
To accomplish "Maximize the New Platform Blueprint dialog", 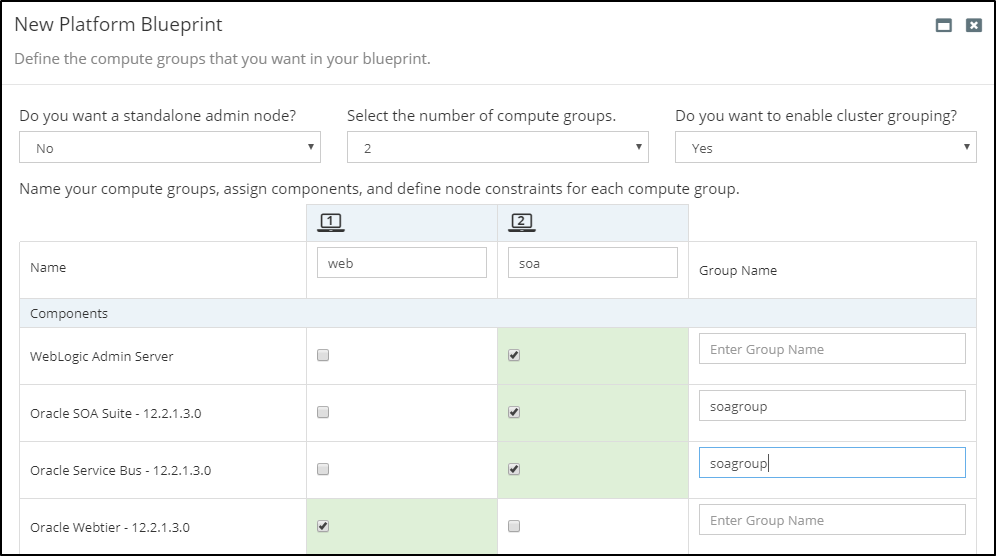I will click(x=943, y=26).
